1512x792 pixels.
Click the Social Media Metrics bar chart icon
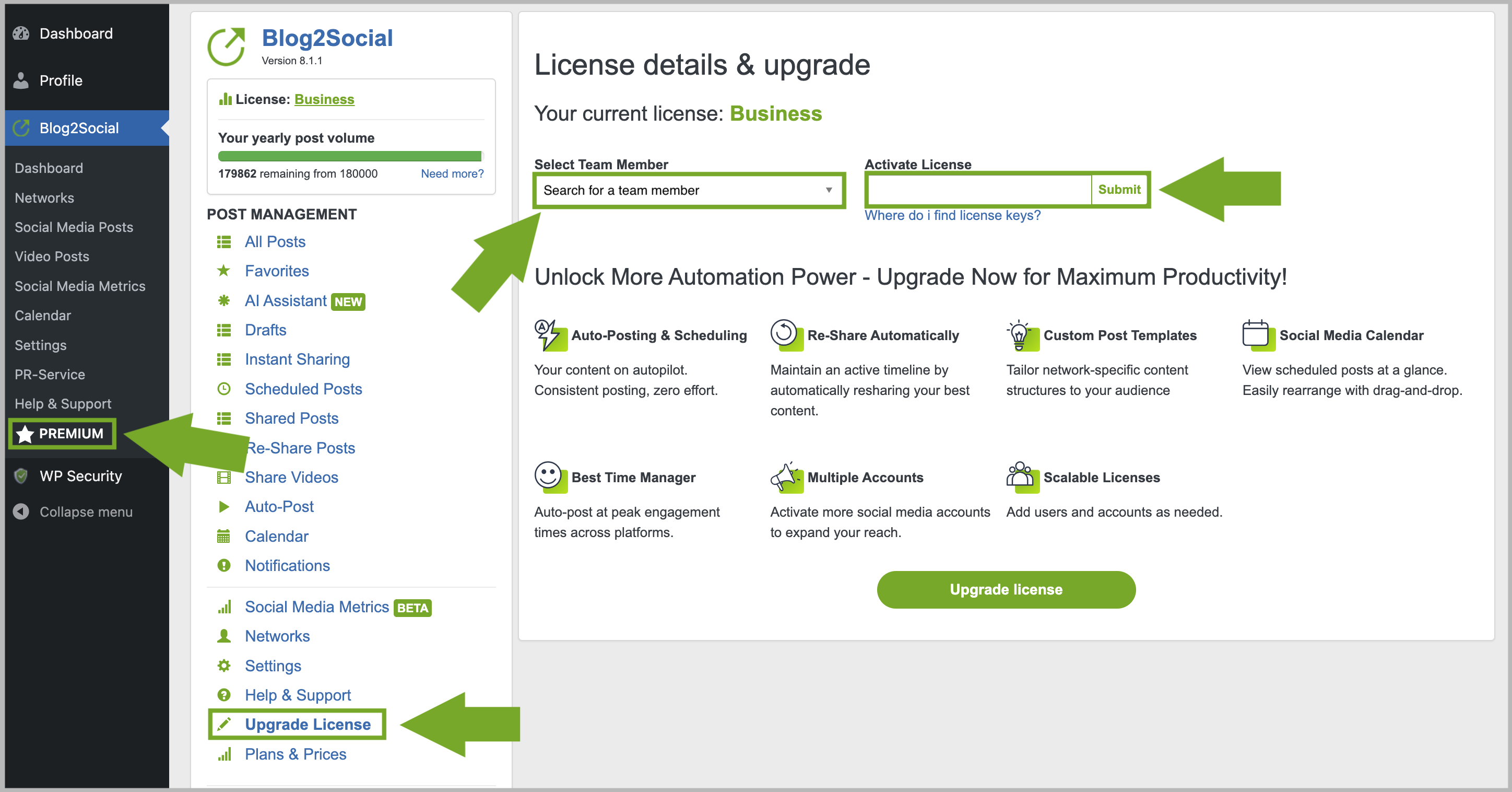coord(224,607)
